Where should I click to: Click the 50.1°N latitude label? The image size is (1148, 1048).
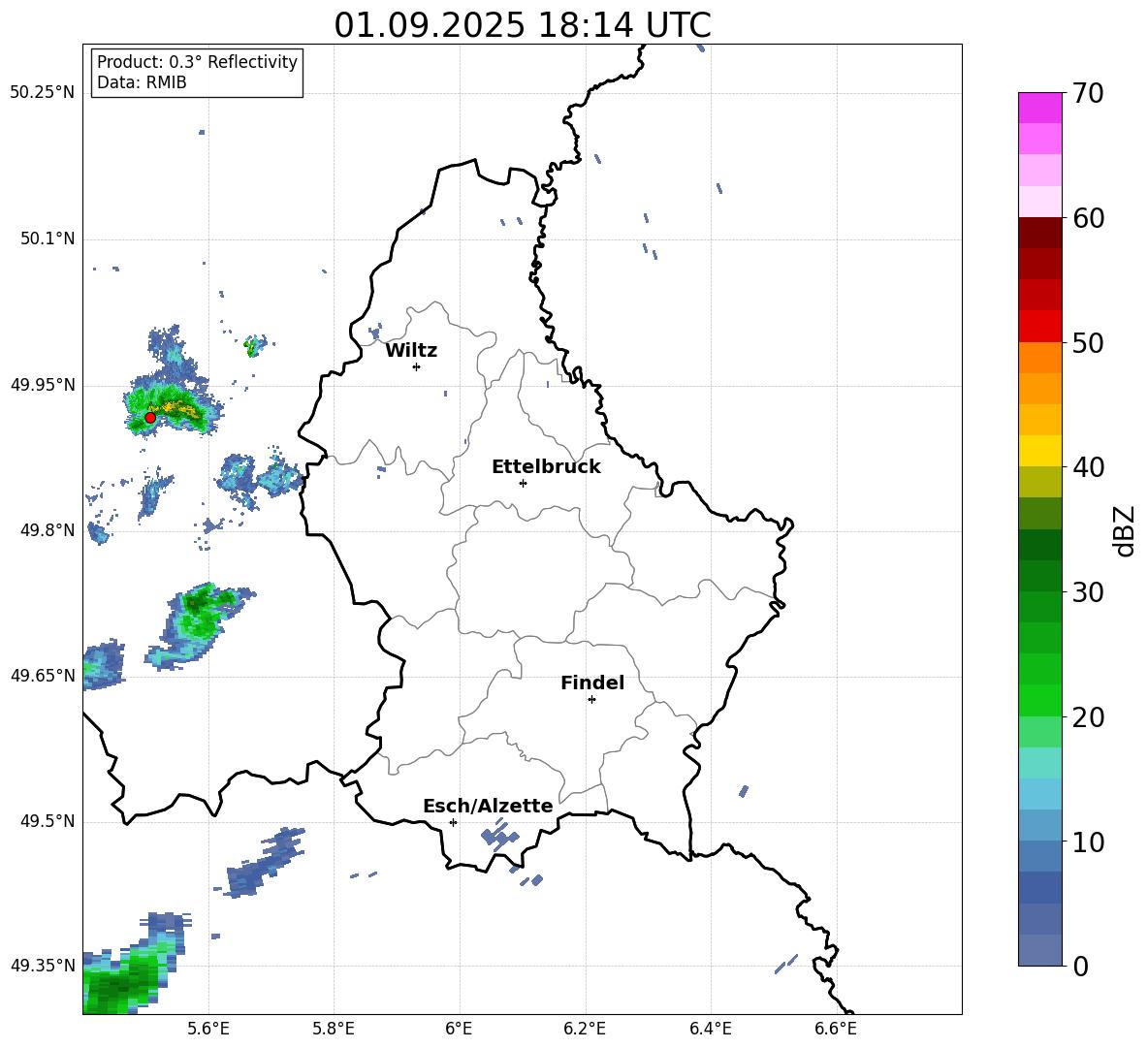click(48, 239)
